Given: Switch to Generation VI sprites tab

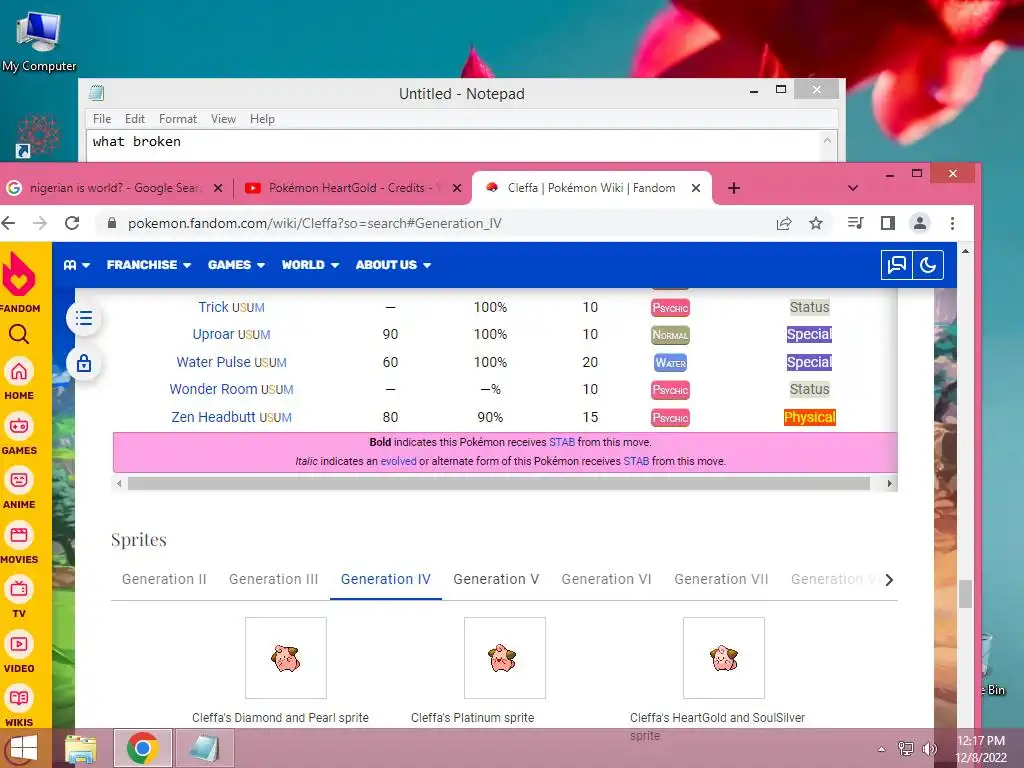Looking at the screenshot, I should pos(607,579).
